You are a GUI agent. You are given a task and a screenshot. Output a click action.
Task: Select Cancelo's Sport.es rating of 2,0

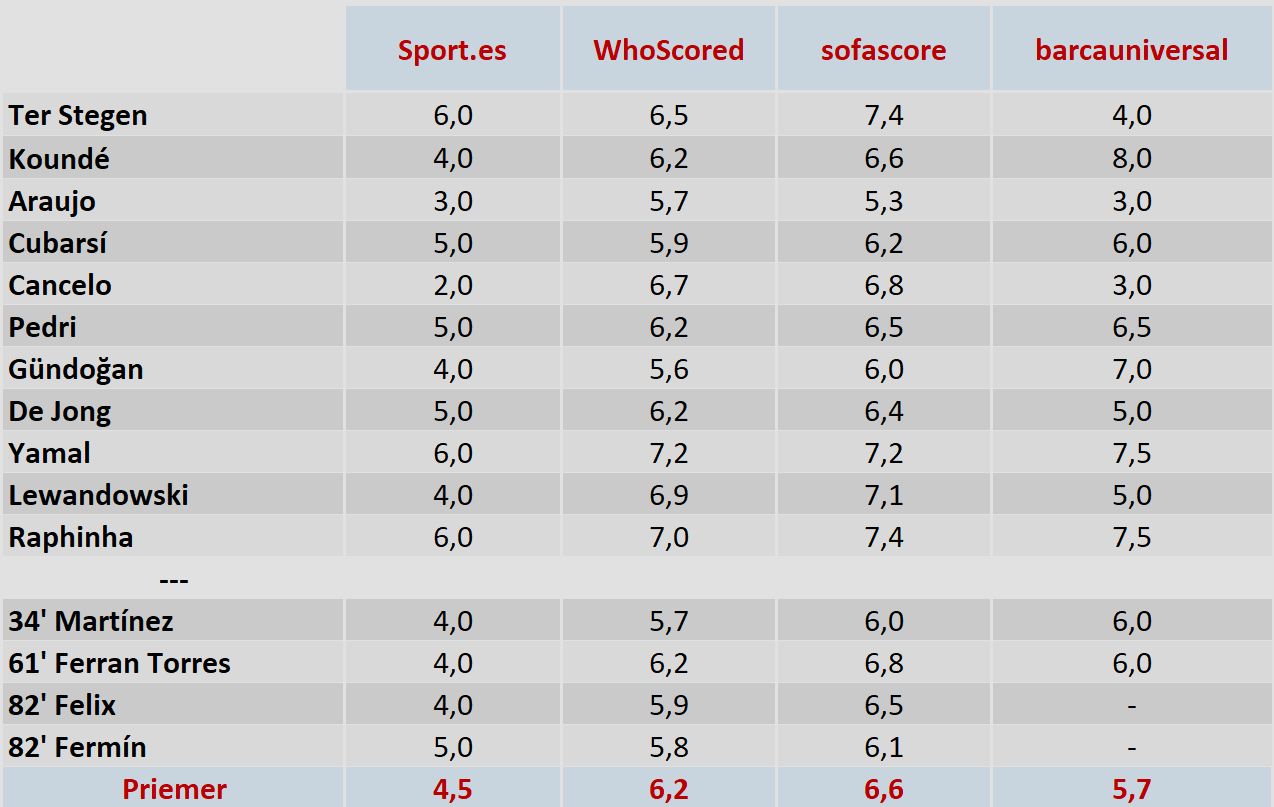click(452, 285)
